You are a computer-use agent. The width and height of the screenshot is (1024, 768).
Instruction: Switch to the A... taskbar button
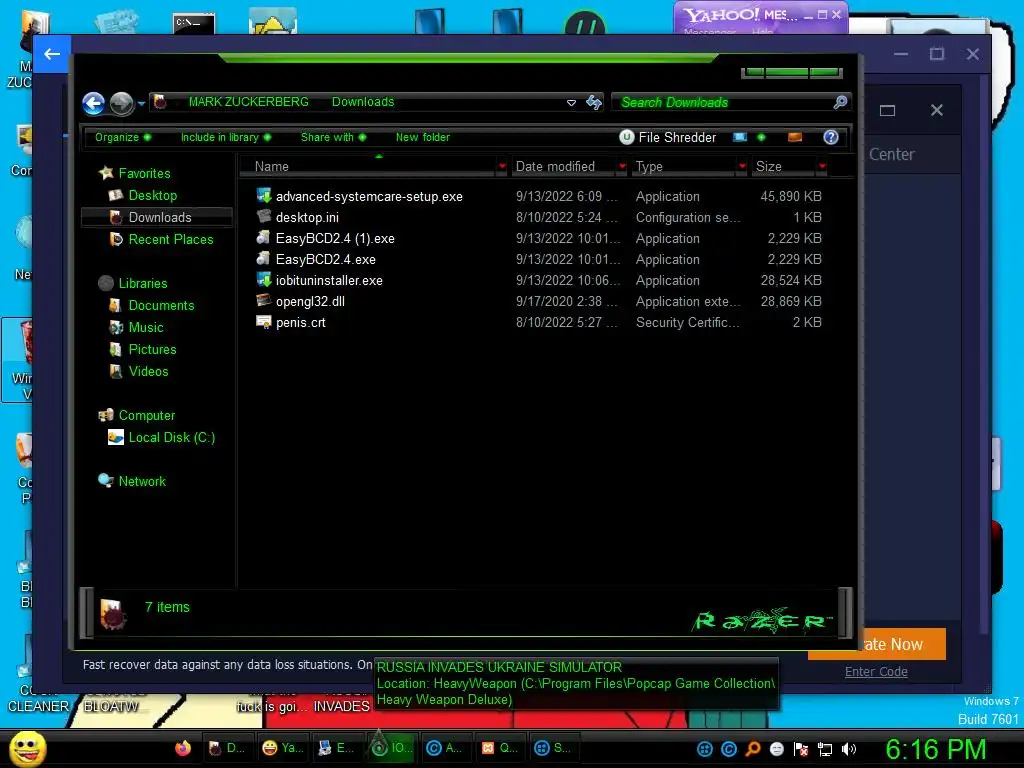[x=444, y=748]
